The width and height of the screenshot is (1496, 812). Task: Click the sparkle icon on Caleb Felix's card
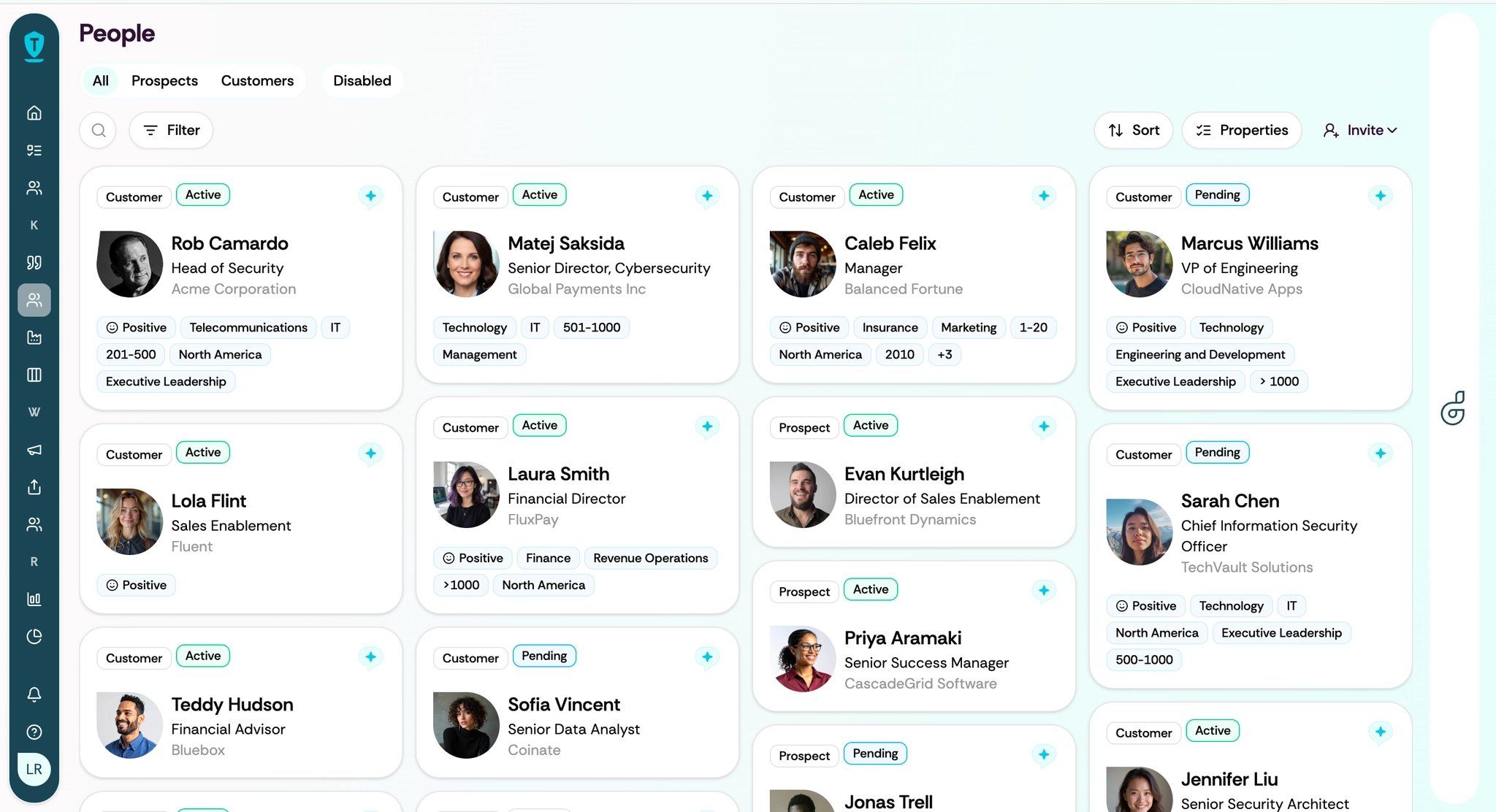click(1044, 196)
